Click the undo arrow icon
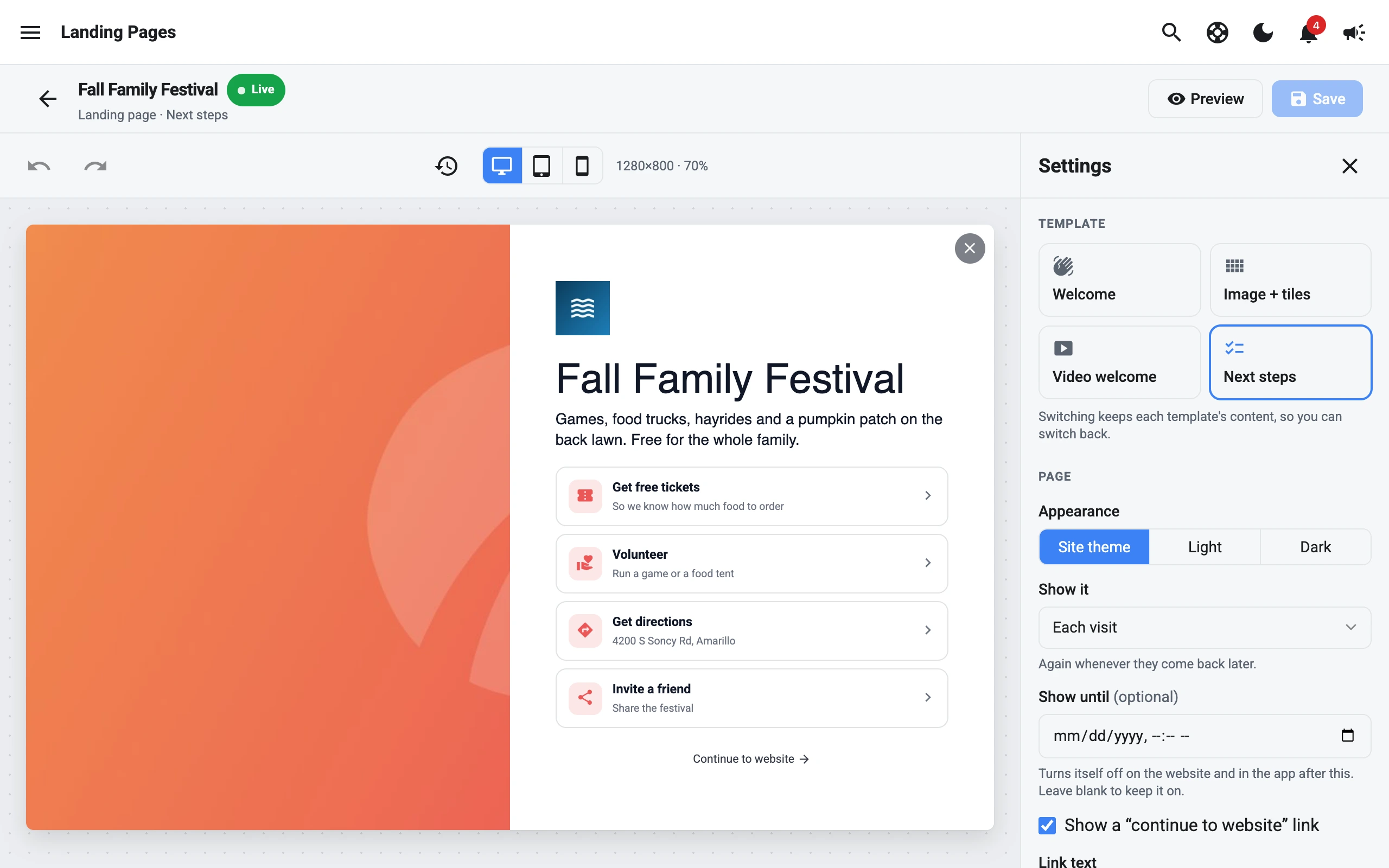Screen dimensions: 1389x868 click(x=39, y=166)
